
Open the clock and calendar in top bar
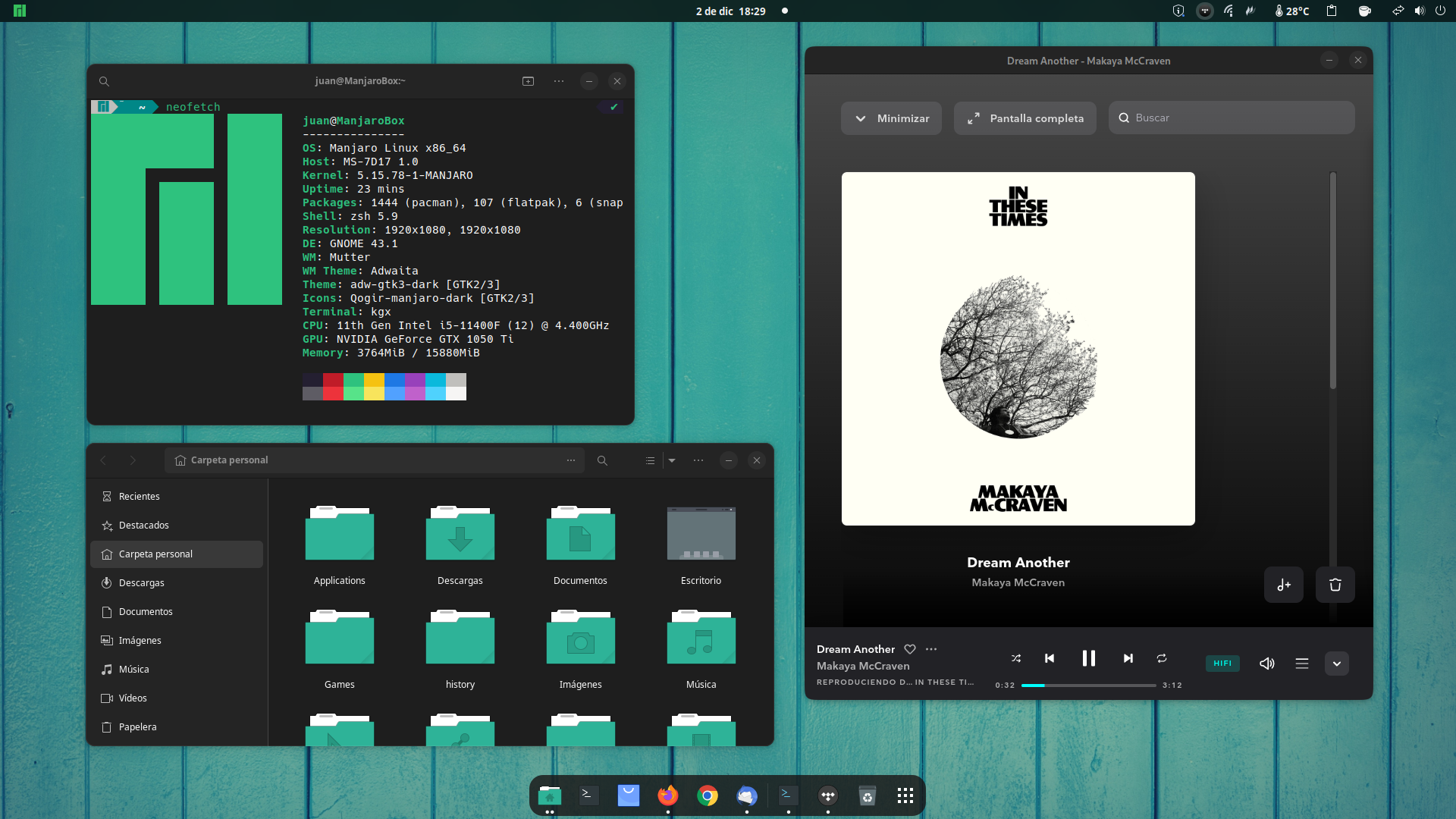point(731,11)
